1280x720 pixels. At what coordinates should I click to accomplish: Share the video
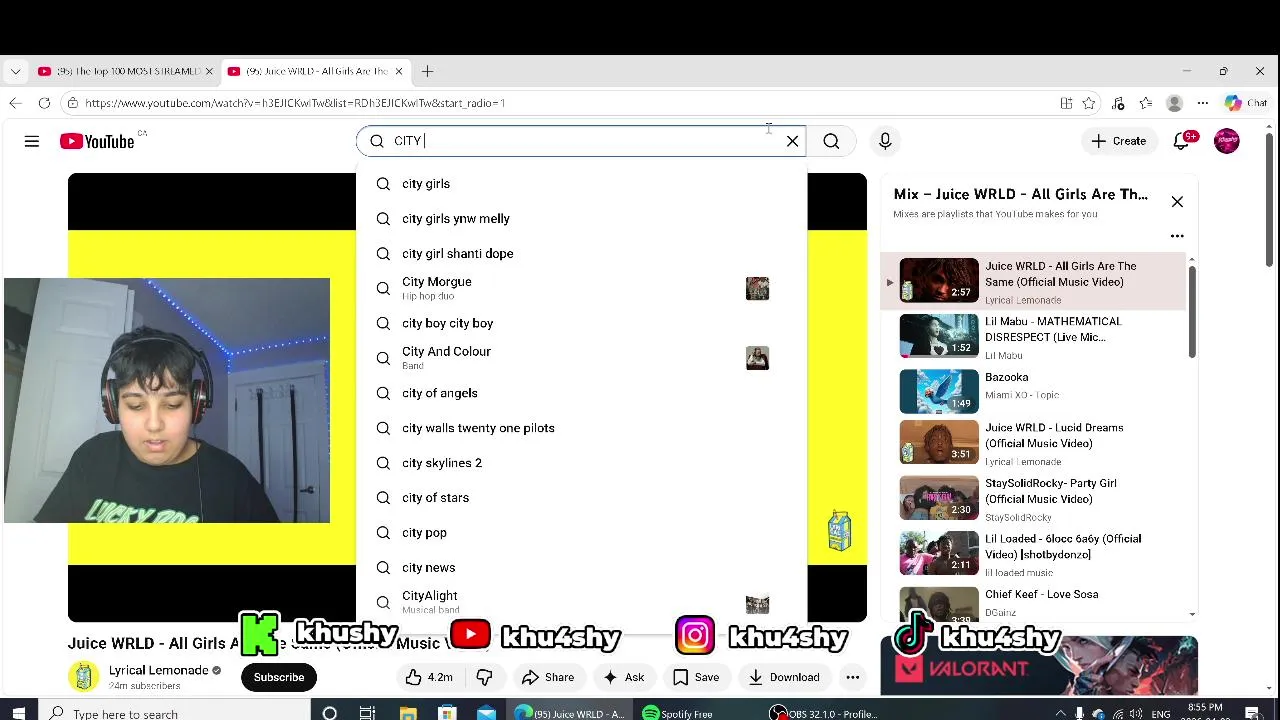(548, 677)
